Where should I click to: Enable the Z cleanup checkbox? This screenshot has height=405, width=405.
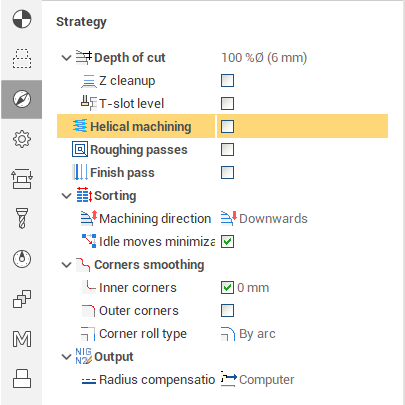pyautogui.click(x=227, y=81)
